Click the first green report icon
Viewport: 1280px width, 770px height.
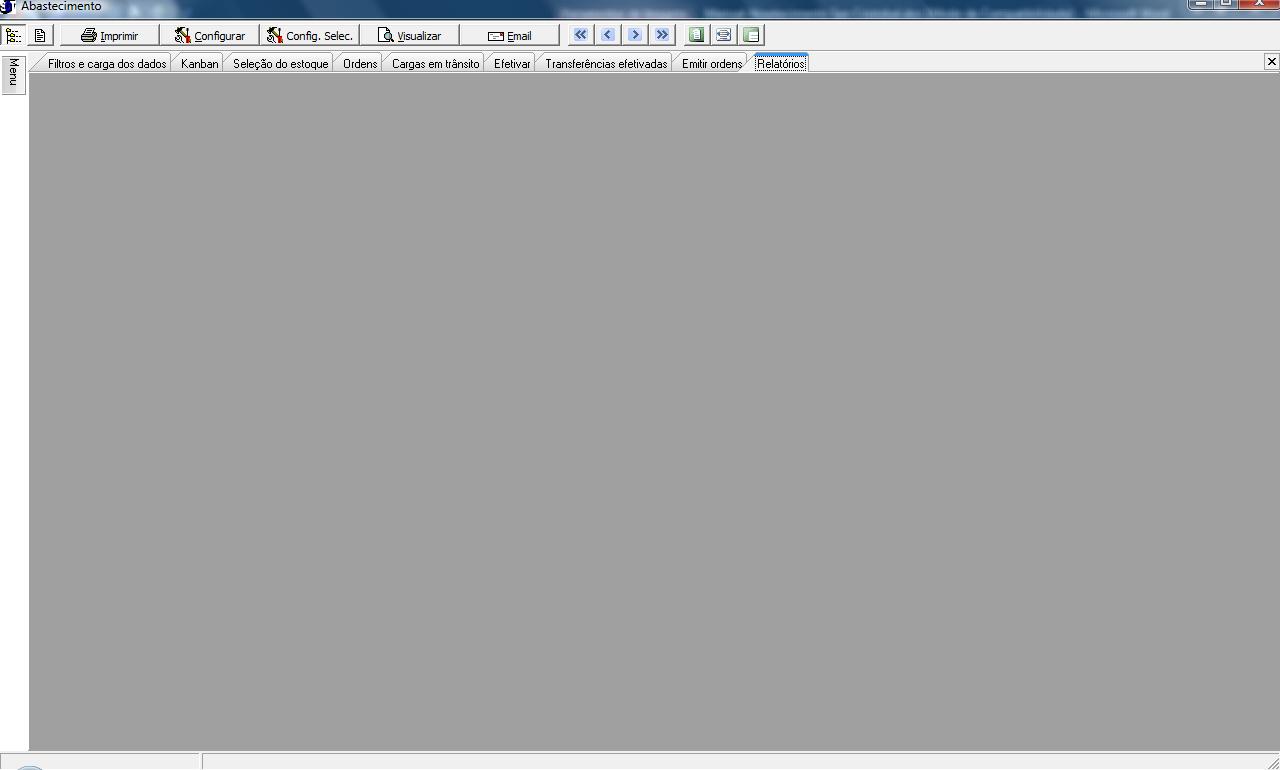tap(696, 35)
